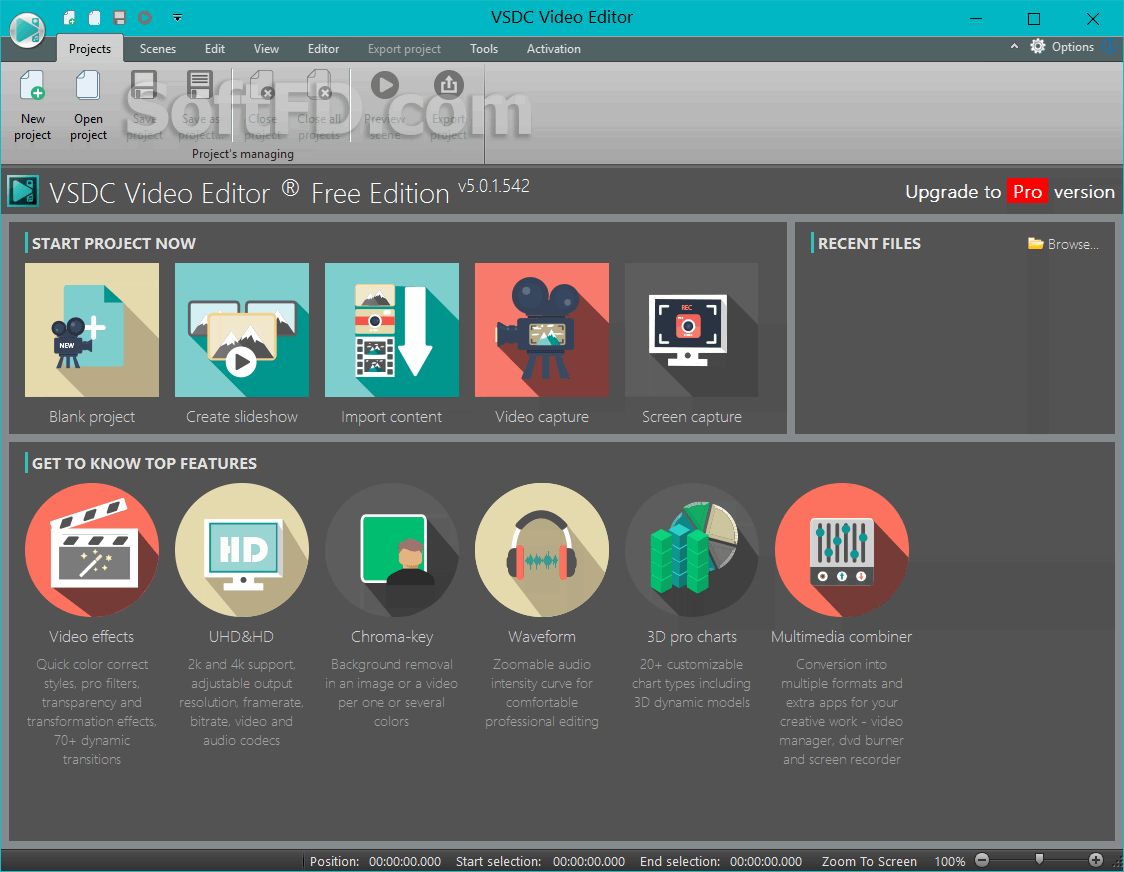Click open file icon in quick access toolbar
1124x872 pixels.
click(x=94, y=17)
